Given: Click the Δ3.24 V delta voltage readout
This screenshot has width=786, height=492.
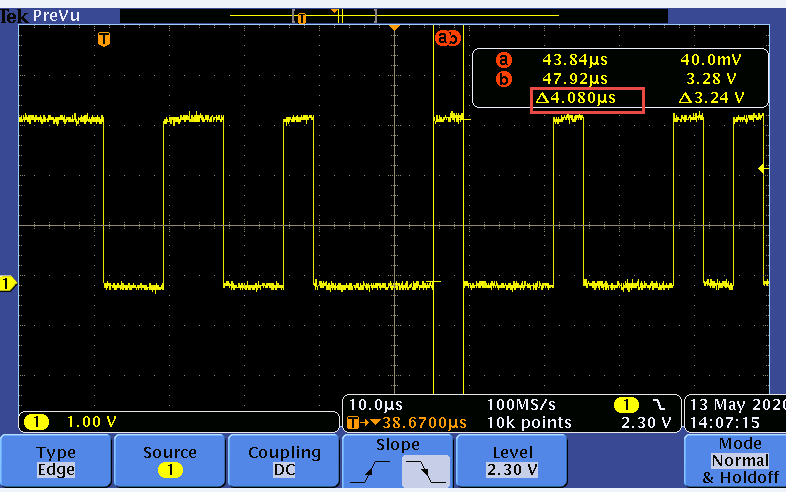Looking at the screenshot, I should [x=711, y=98].
